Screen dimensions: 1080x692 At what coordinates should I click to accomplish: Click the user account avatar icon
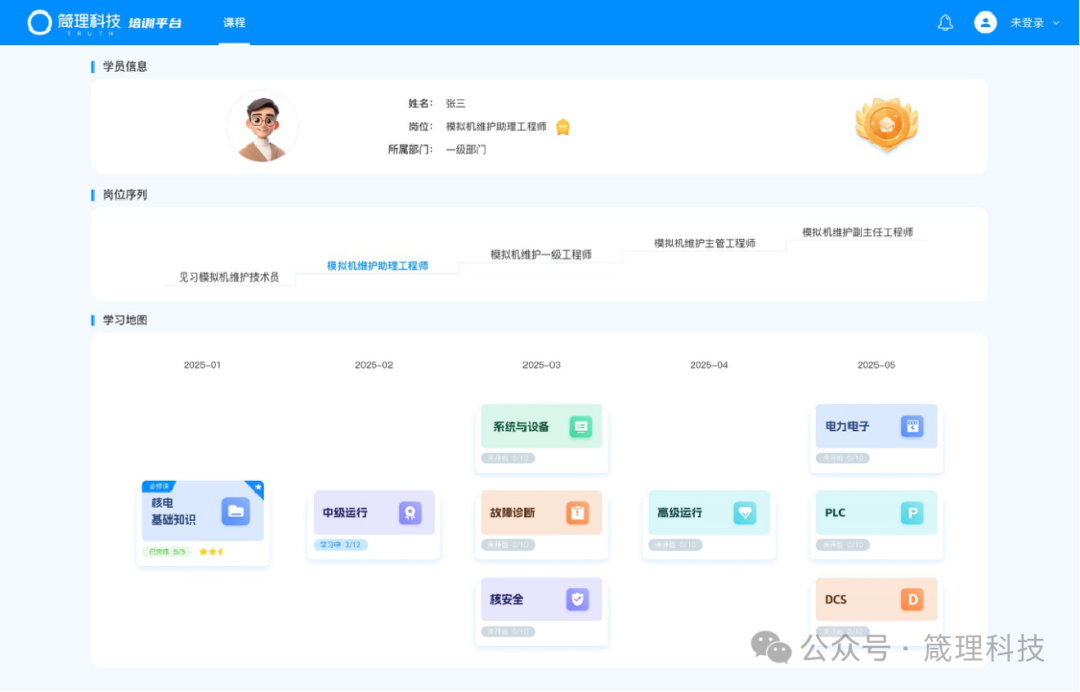click(985, 23)
